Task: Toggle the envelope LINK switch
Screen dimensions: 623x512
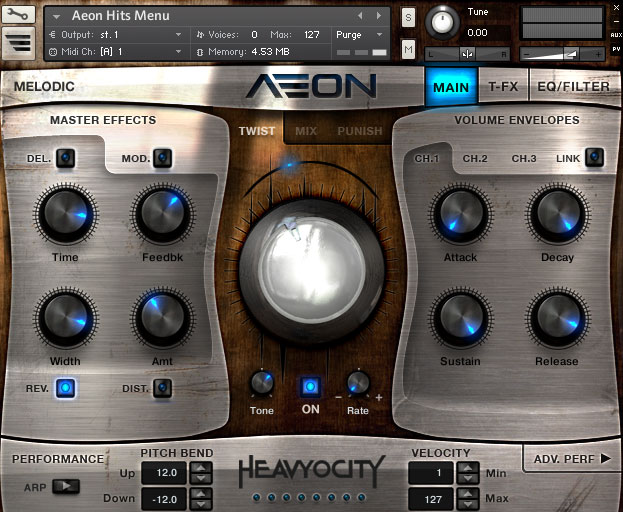Action: coord(594,157)
